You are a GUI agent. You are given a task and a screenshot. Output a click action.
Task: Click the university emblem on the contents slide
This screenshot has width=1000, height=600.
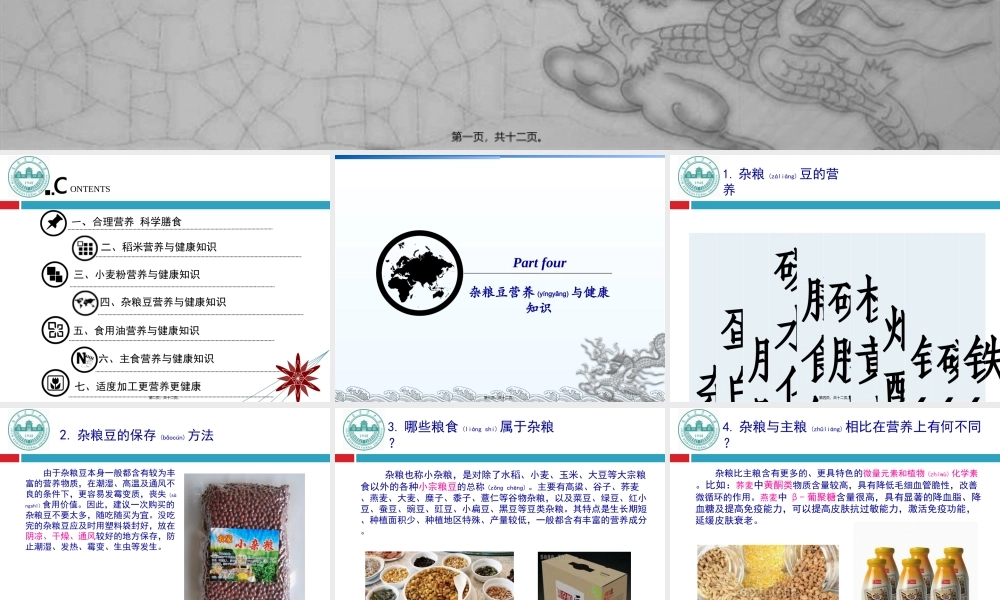pos(31,178)
